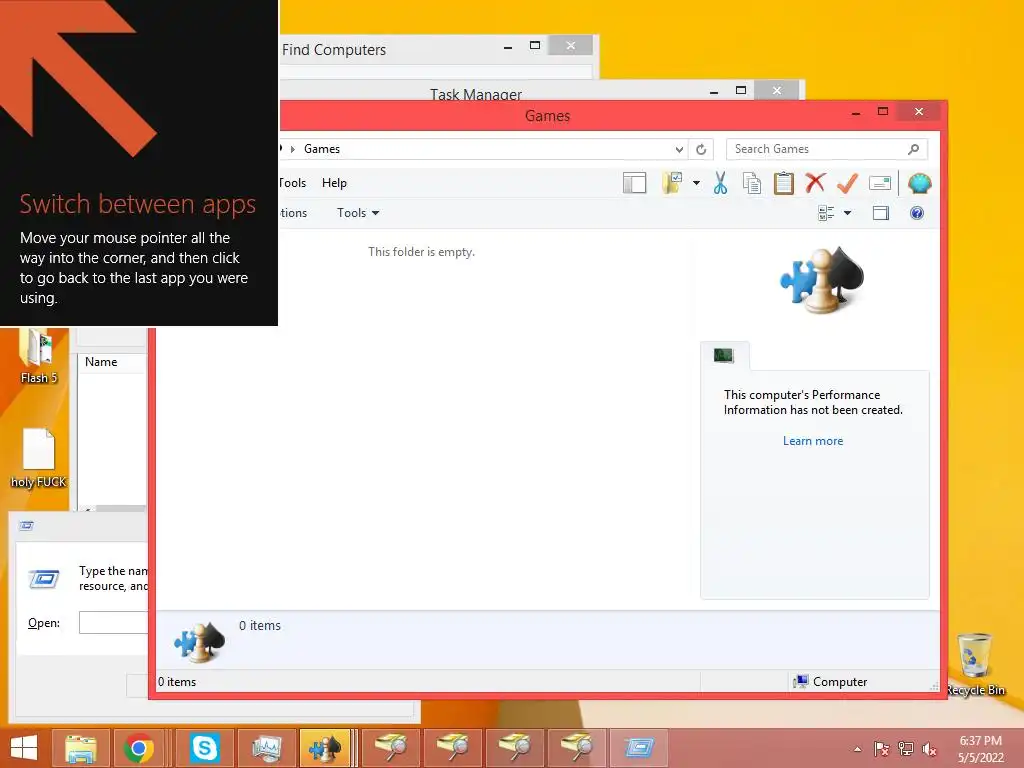Screen dimensions: 1024x768
Task: Click the Copy pages icon
Action: [752, 184]
